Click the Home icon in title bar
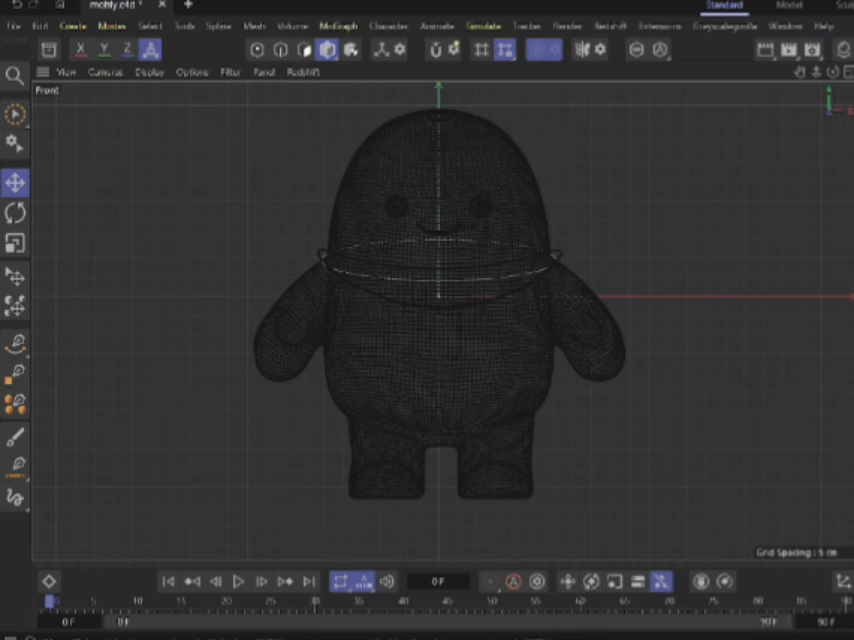 point(60,5)
